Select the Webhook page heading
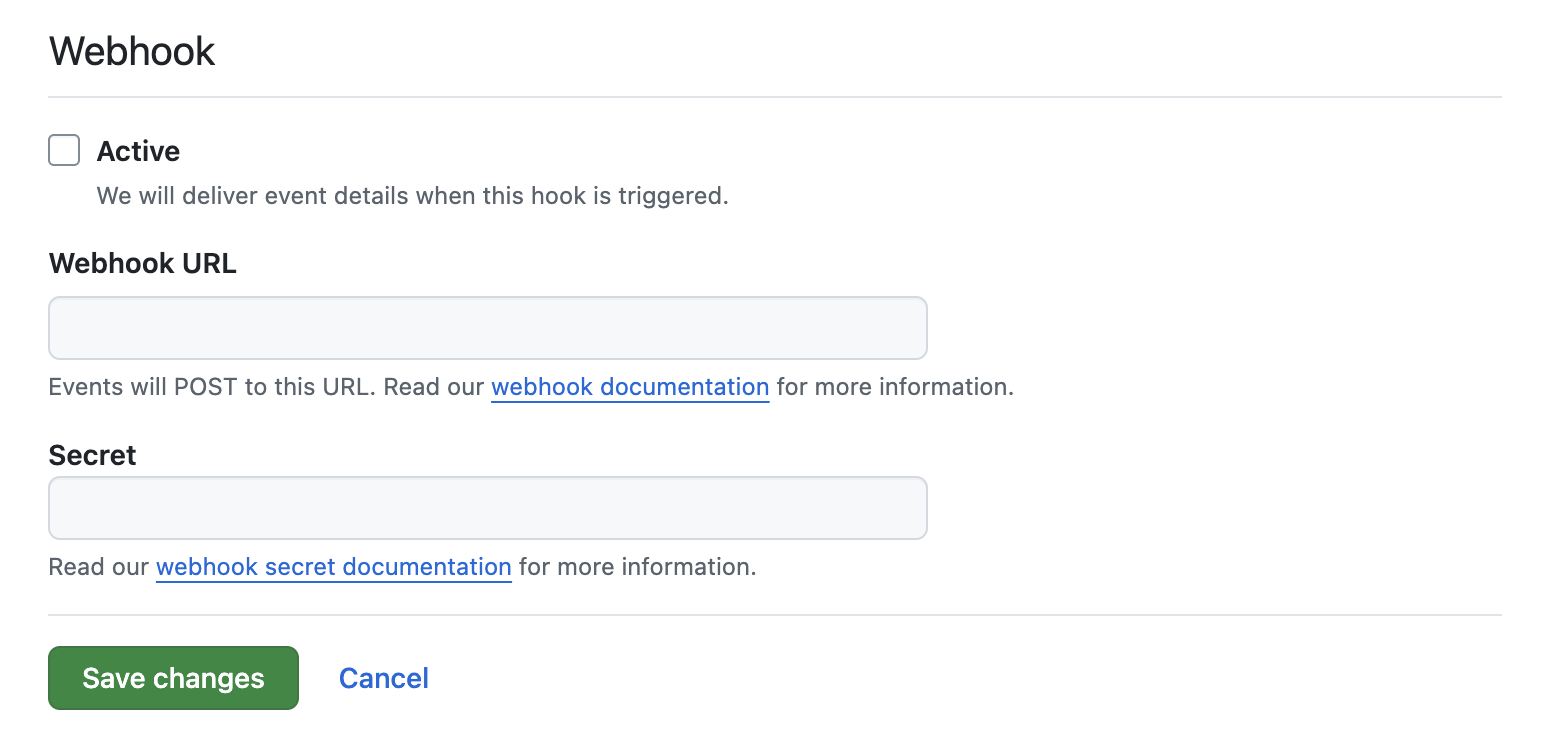Viewport: 1552px width, 756px height. 131,50
